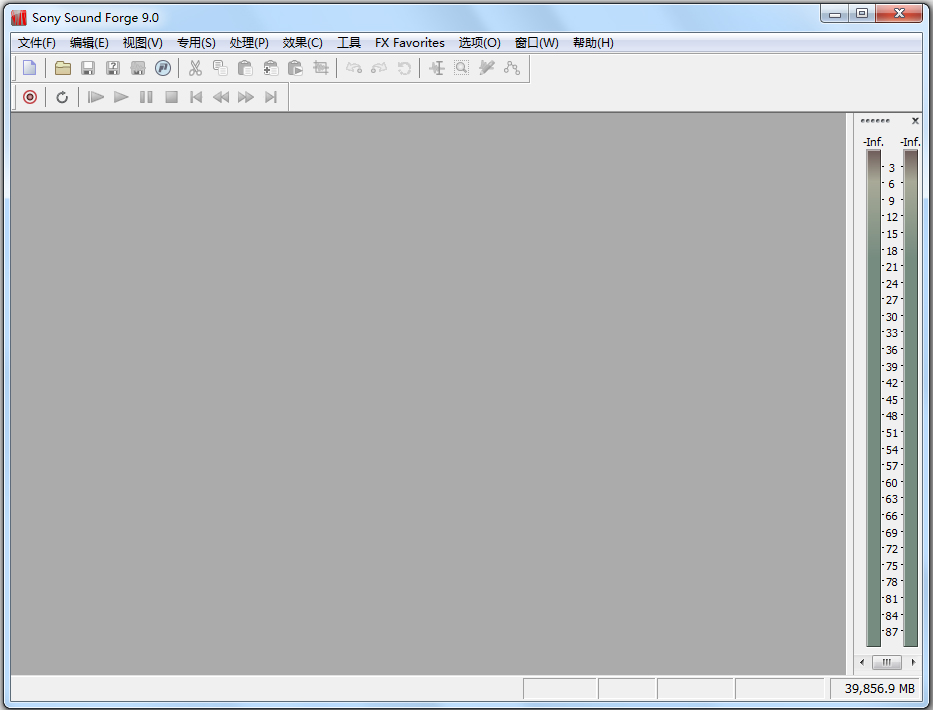
Task: Click the Go to End button
Action: coord(271,97)
